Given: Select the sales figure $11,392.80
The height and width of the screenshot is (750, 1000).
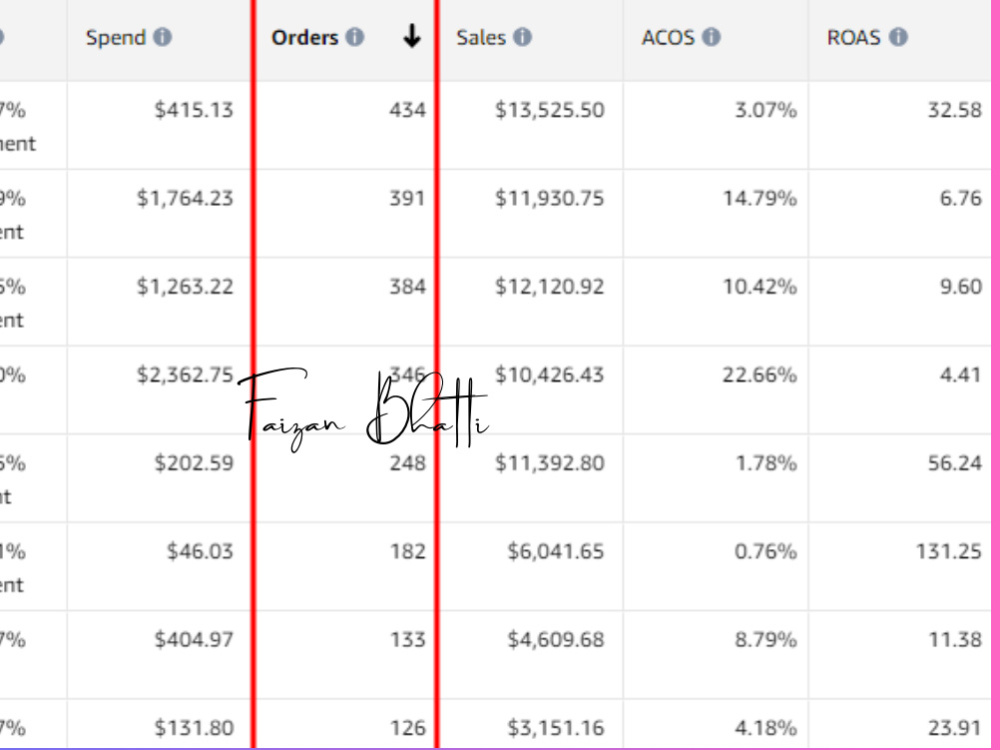Looking at the screenshot, I should 550,463.
